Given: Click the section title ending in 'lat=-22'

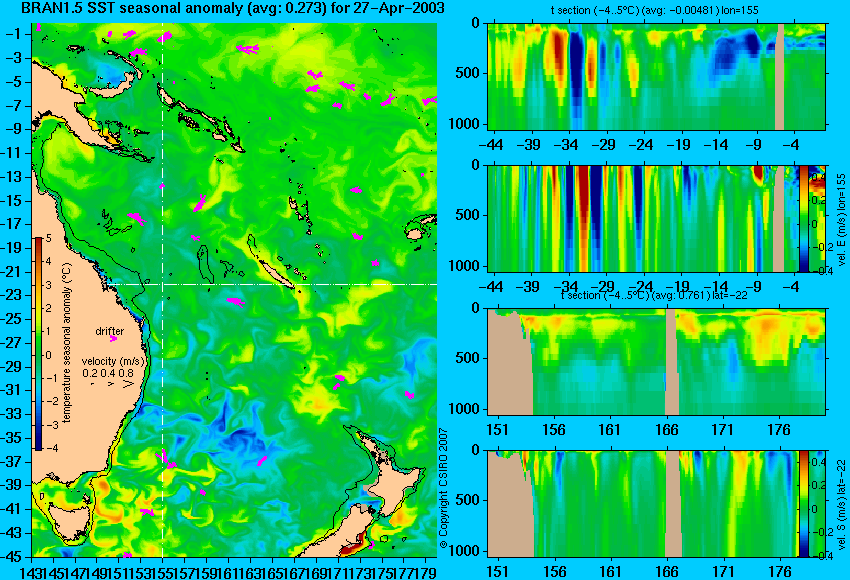Looking at the screenshot, I should [x=655, y=295].
